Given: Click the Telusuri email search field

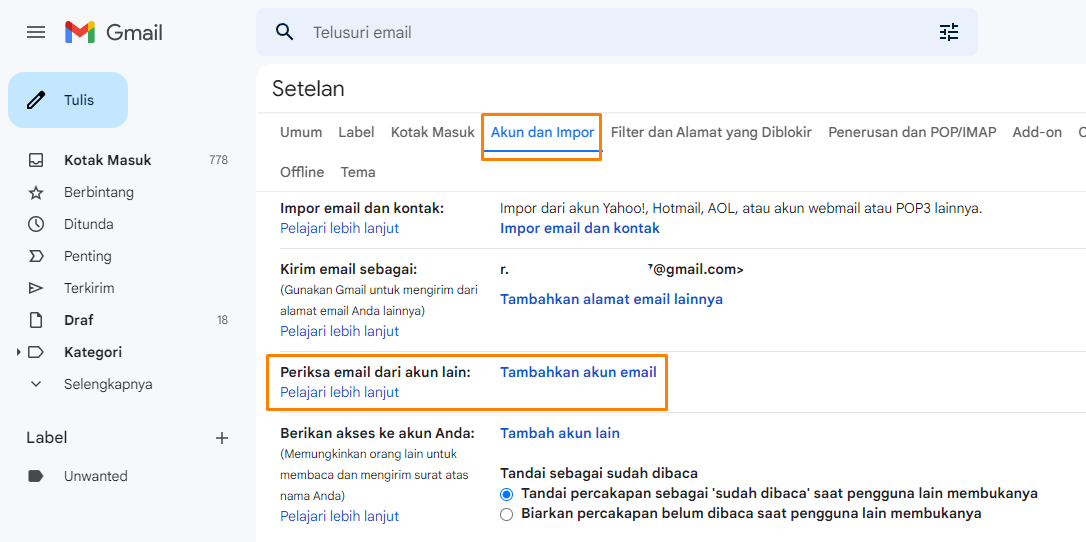Looking at the screenshot, I should tap(616, 32).
